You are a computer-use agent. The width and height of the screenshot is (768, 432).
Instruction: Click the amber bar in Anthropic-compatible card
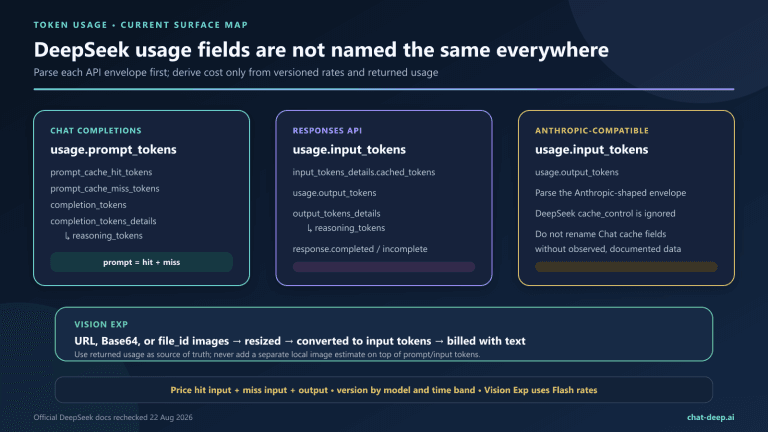click(x=626, y=267)
